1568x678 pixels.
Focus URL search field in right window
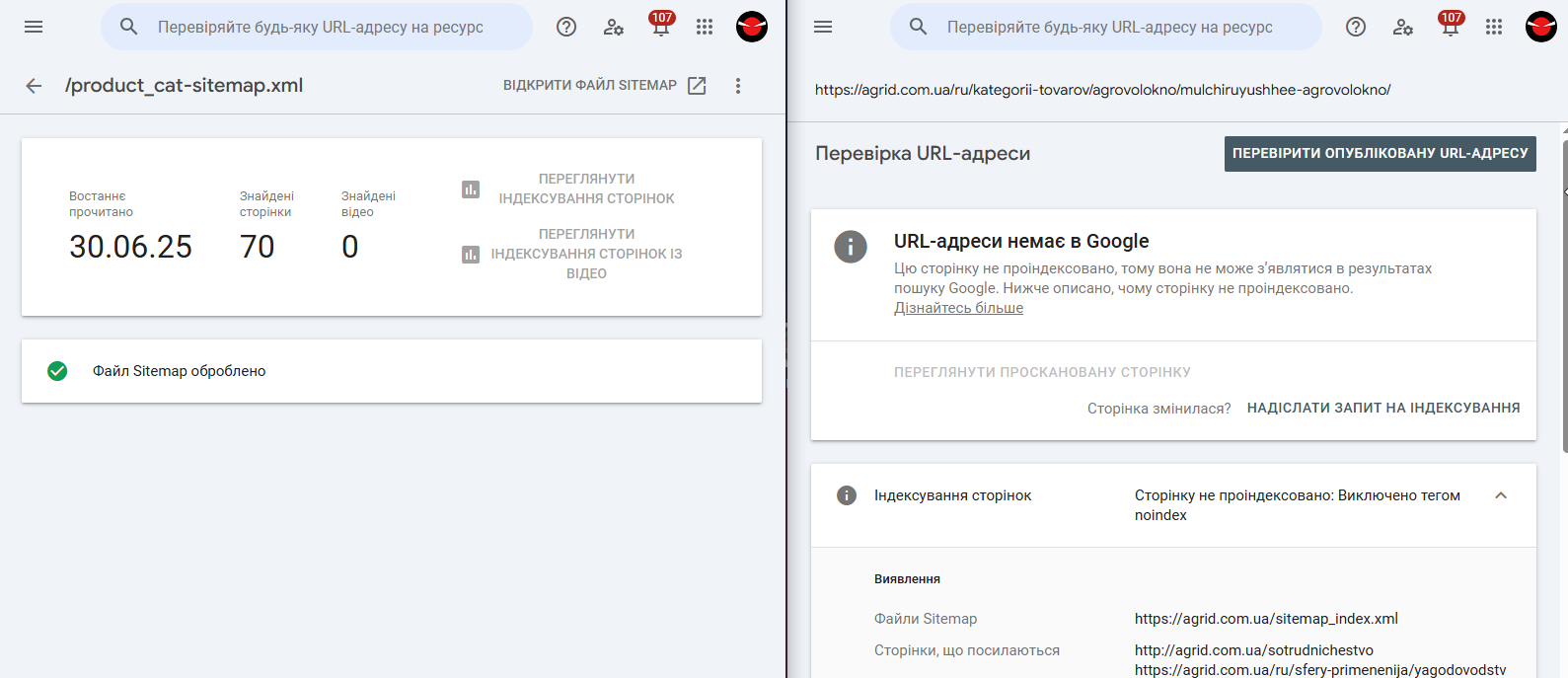tap(1106, 27)
